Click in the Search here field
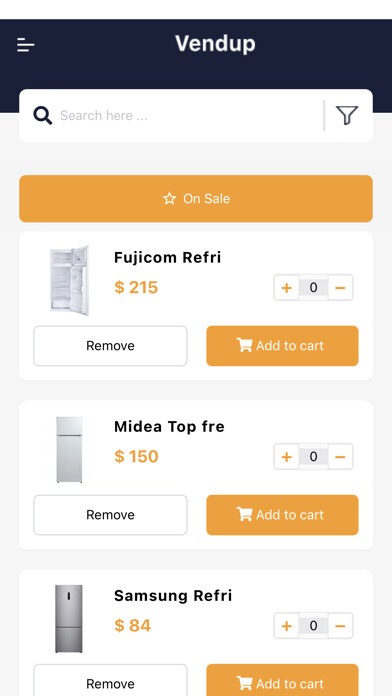 pyautogui.click(x=189, y=115)
